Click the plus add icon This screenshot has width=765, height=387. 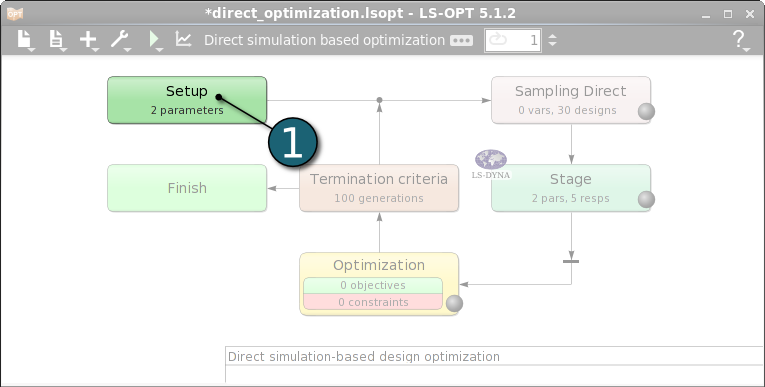pyautogui.click(x=88, y=39)
